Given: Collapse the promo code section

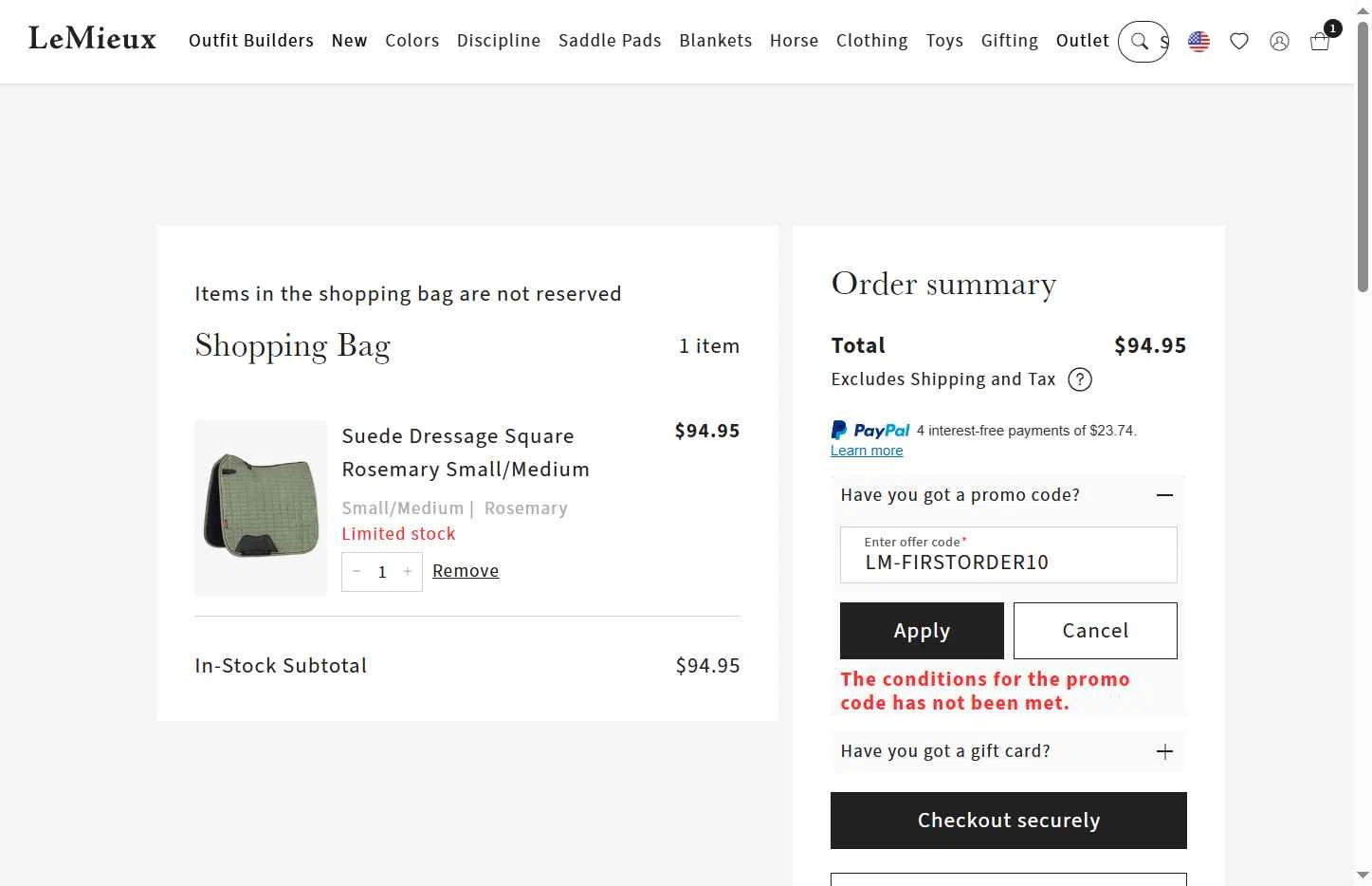Looking at the screenshot, I should [x=1165, y=495].
